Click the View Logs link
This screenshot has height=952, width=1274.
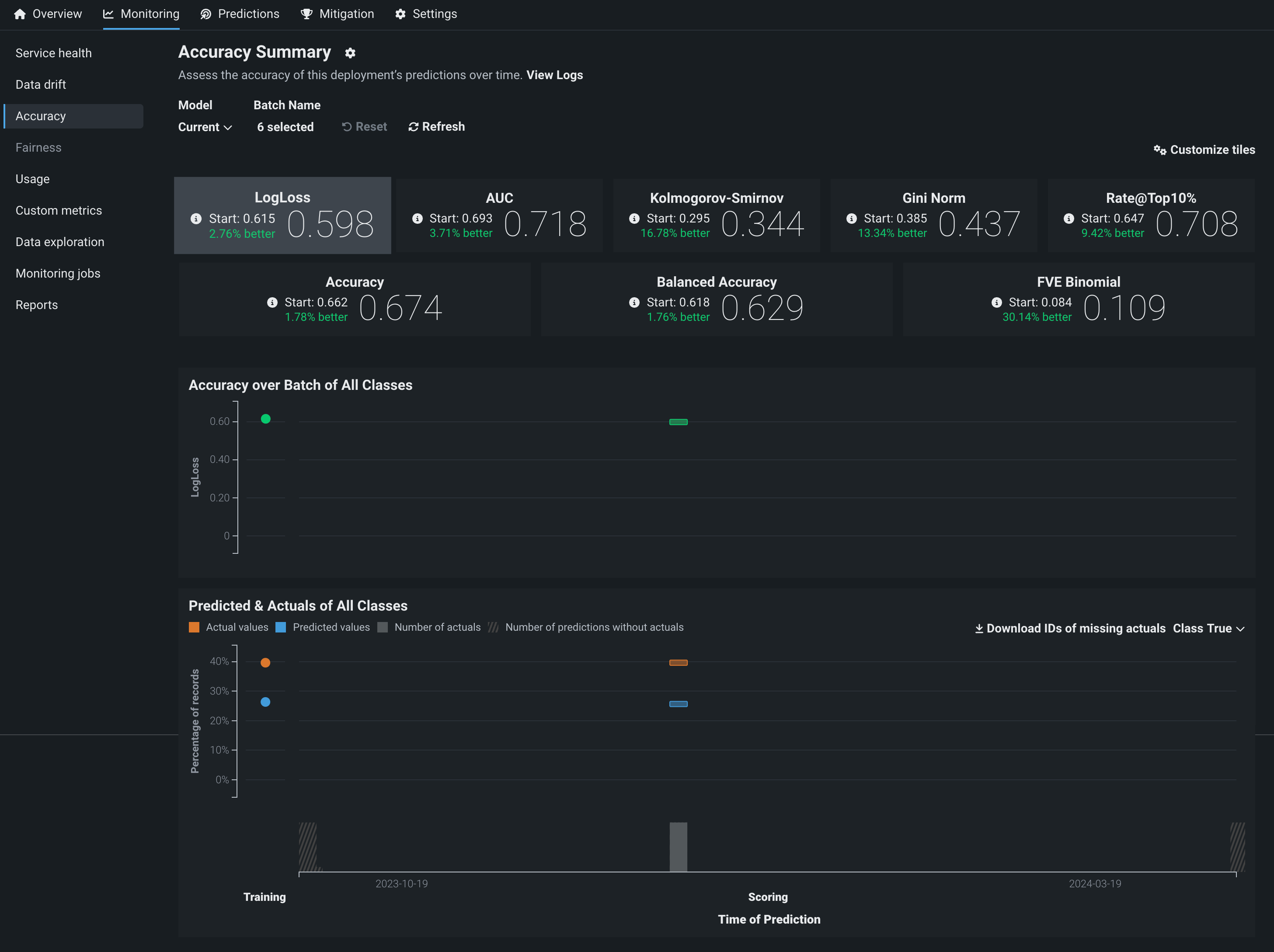[554, 75]
